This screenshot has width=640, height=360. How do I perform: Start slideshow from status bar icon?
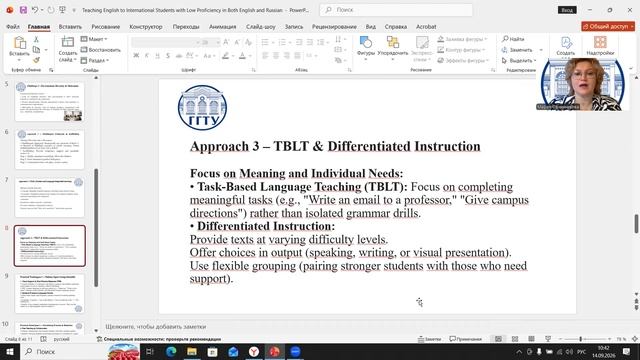coord(548,339)
